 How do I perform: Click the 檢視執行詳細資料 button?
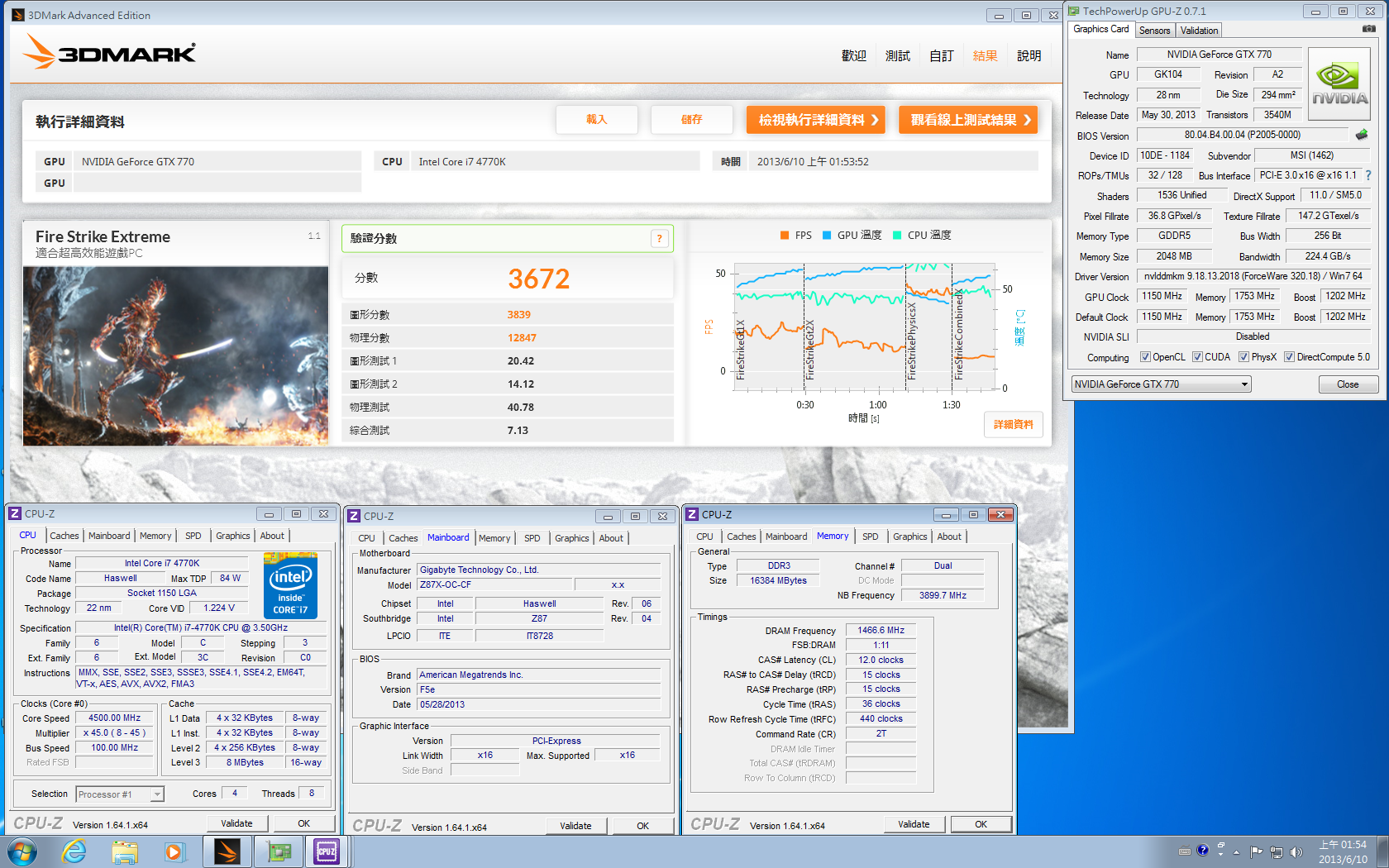(x=815, y=120)
